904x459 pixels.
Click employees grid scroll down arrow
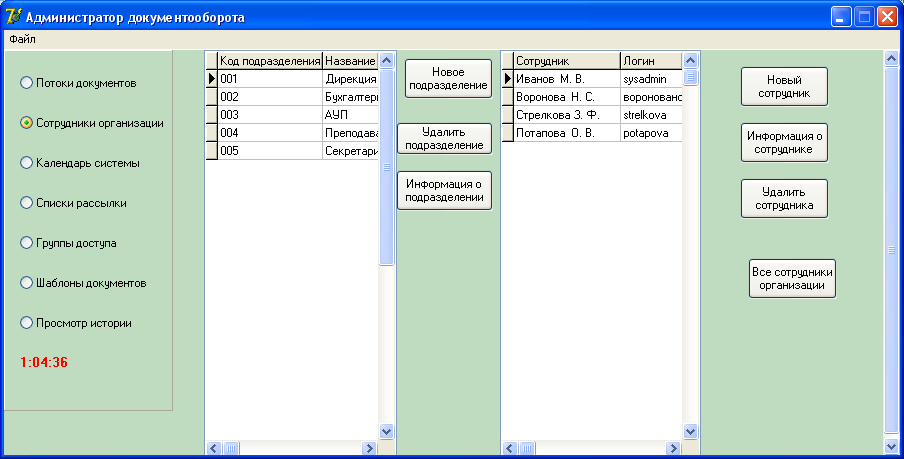(x=690, y=431)
